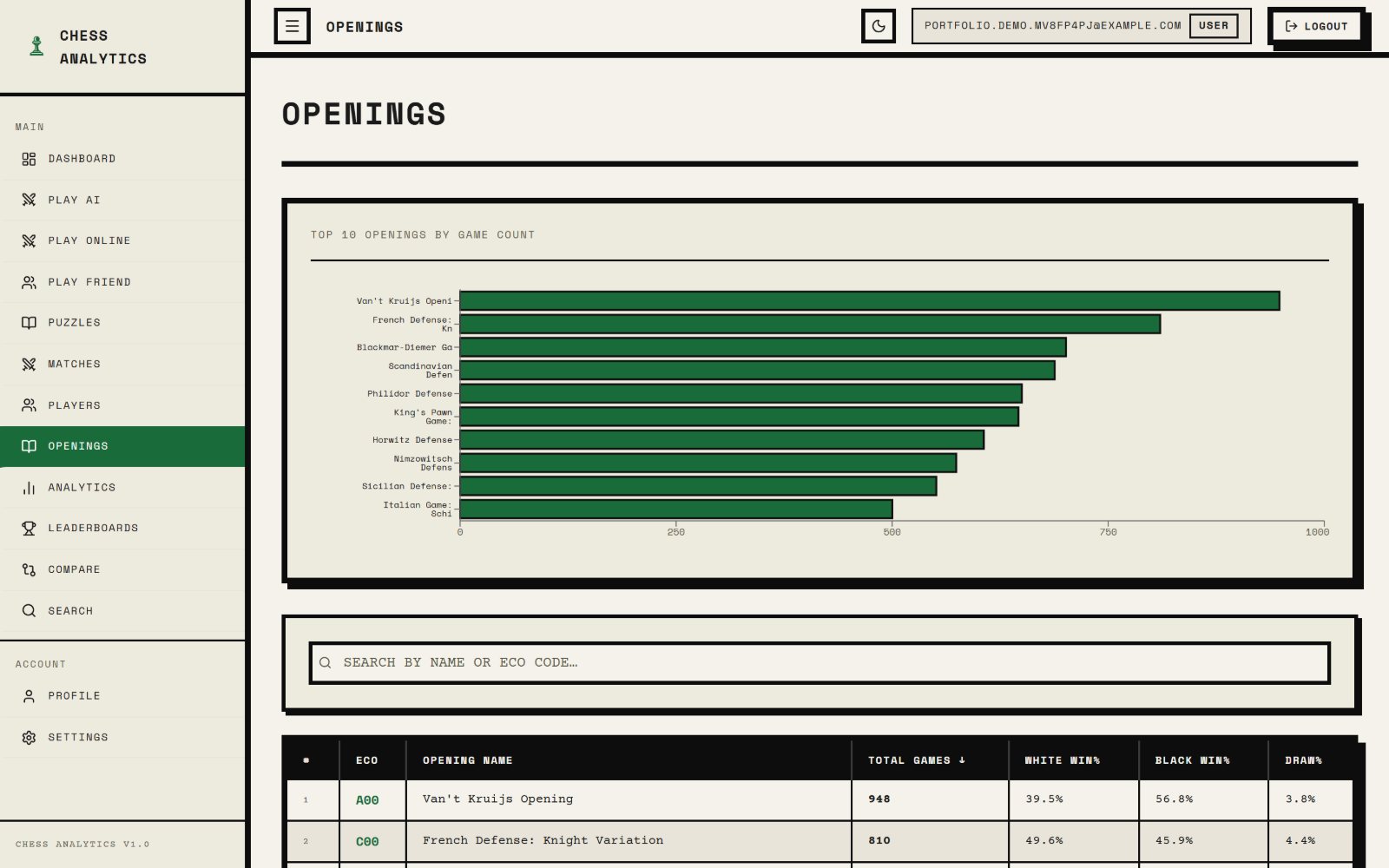Click the Openings book icon in sidebar
The image size is (1389, 868).
(29, 446)
